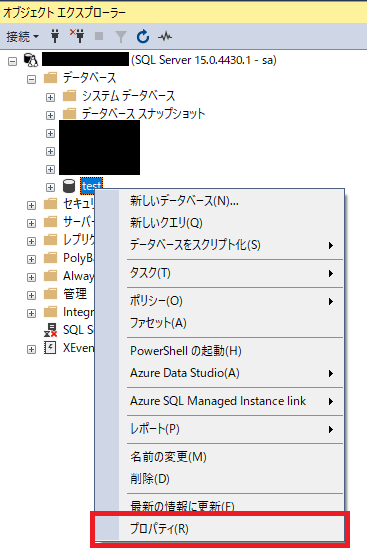The width and height of the screenshot is (367, 555).
Task: Open Azure SQL Managed Instance link submenu
Action: click(x=219, y=401)
